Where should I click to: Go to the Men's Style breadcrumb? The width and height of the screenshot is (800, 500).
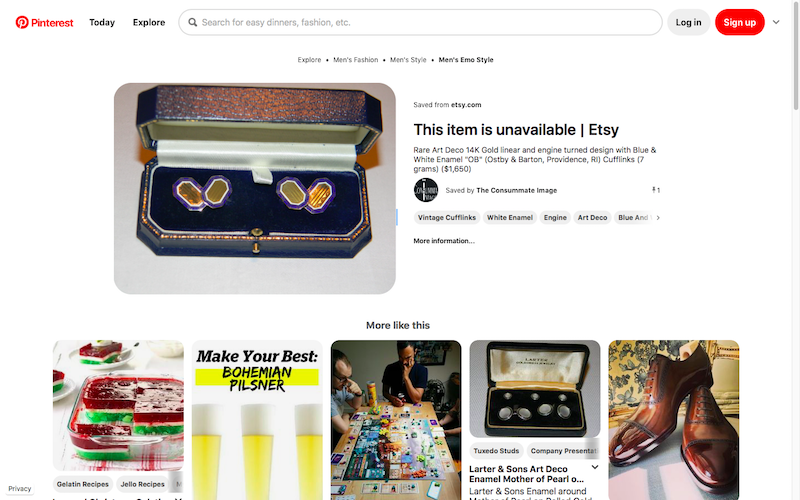pyautogui.click(x=409, y=60)
